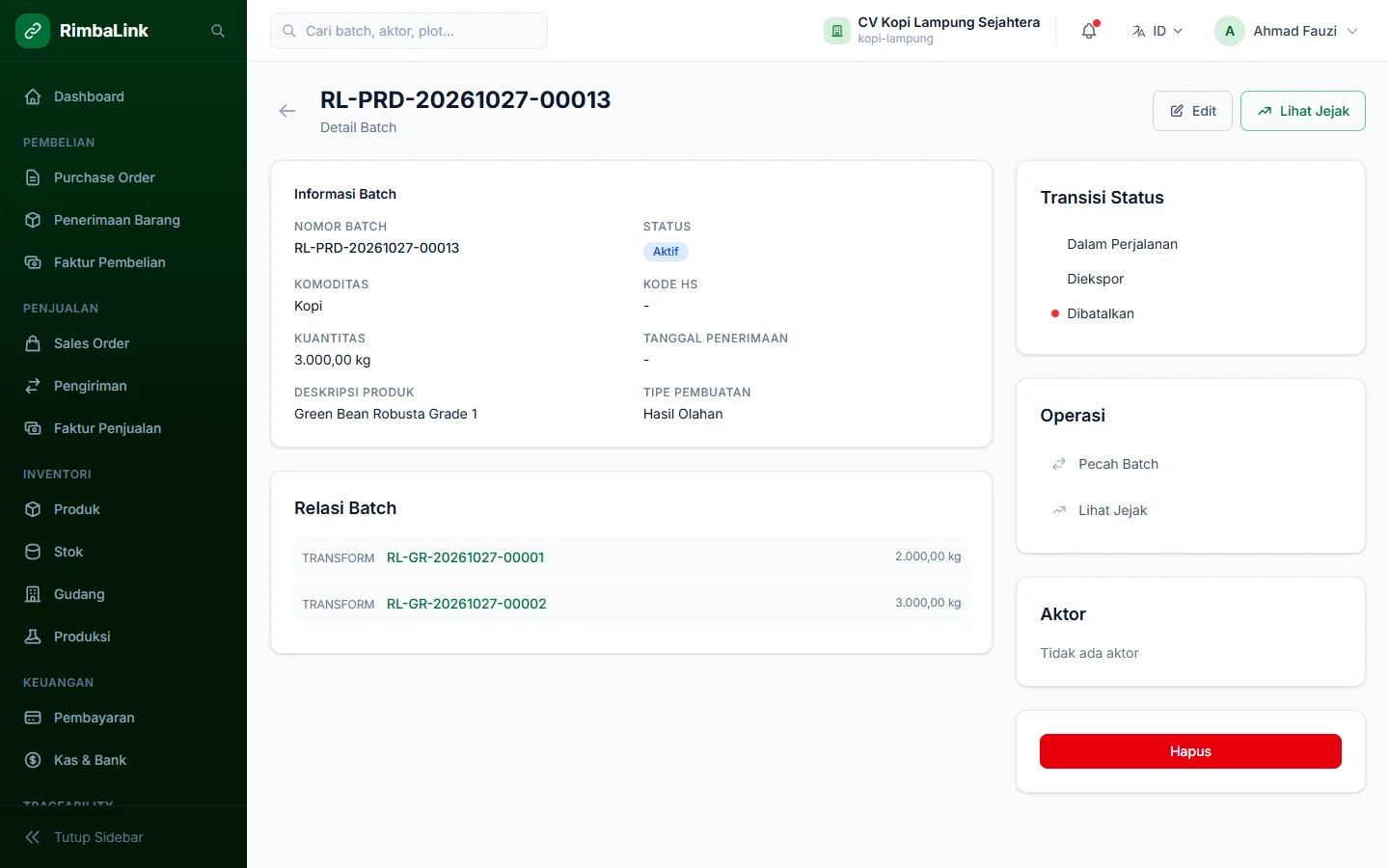Screen dimensions: 1389x868
Task: Click the Sales Order bag icon
Action: click(x=33, y=343)
